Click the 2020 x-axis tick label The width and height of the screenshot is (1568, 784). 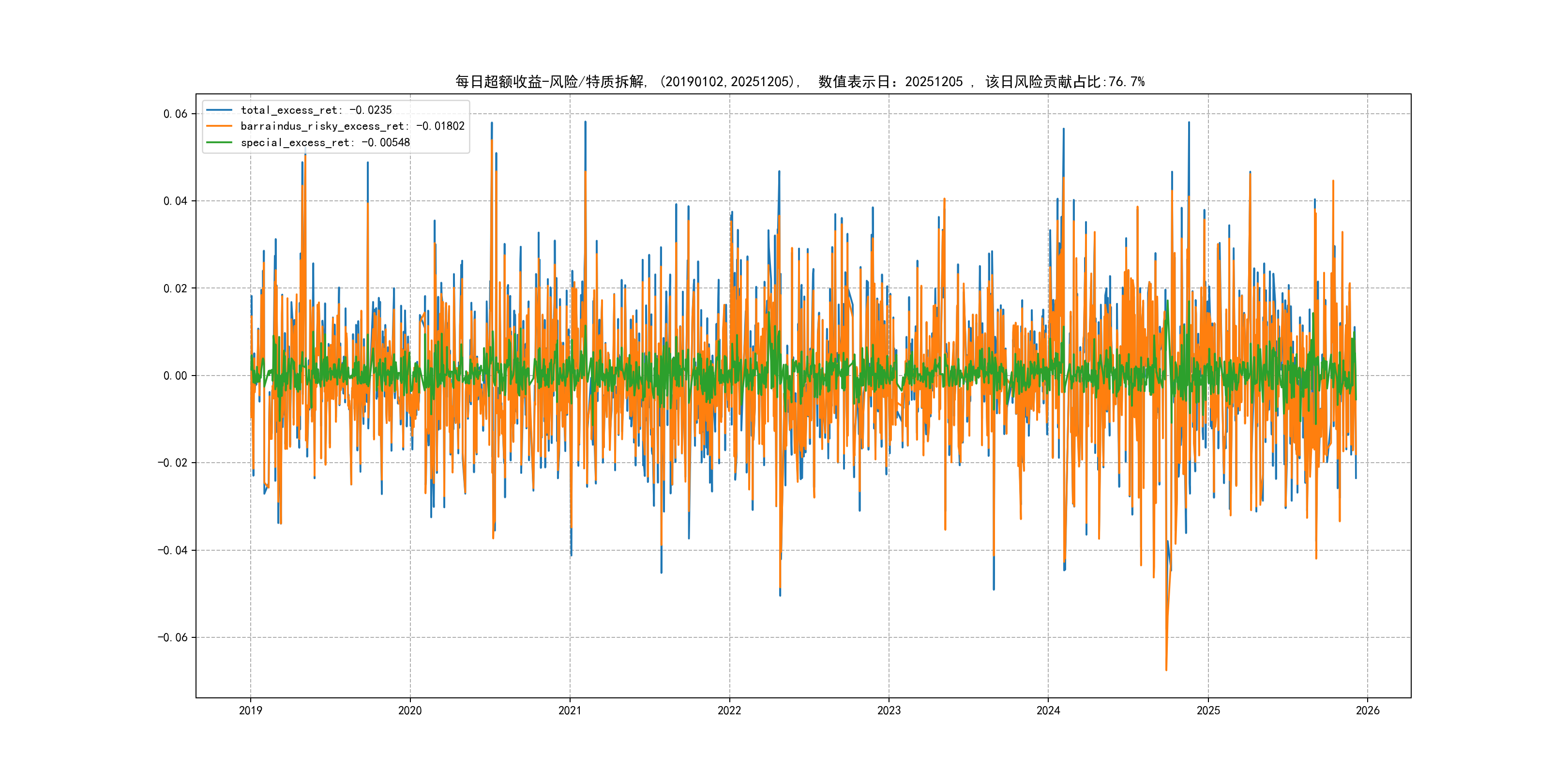[409, 710]
